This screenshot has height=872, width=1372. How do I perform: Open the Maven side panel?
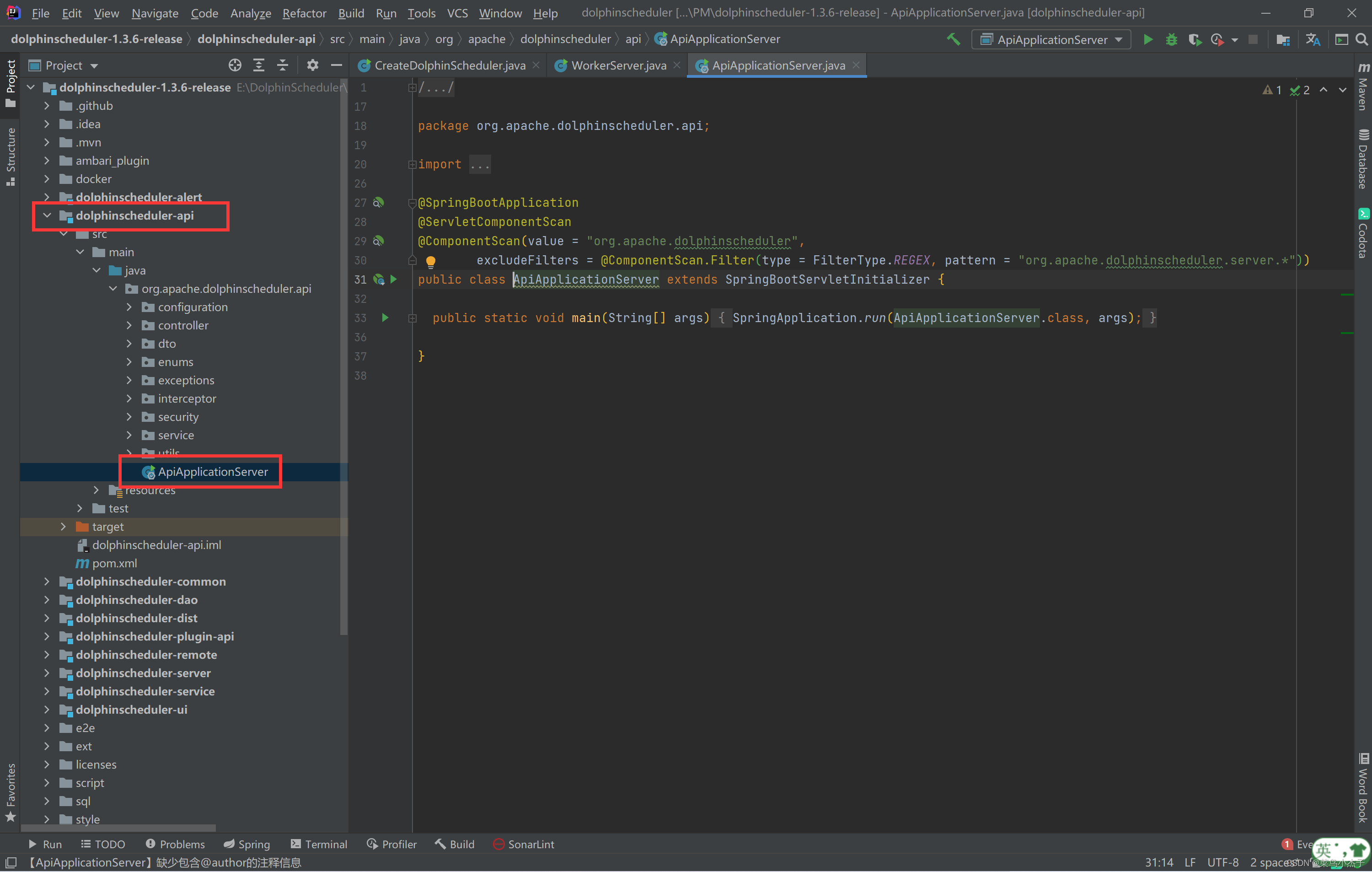pyautogui.click(x=1363, y=86)
